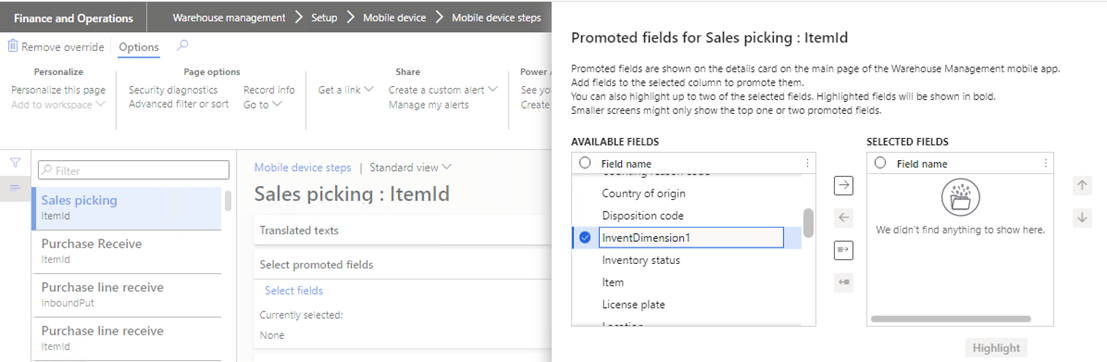
Task: Click the InventDimension1 field name input
Action: click(x=691, y=238)
